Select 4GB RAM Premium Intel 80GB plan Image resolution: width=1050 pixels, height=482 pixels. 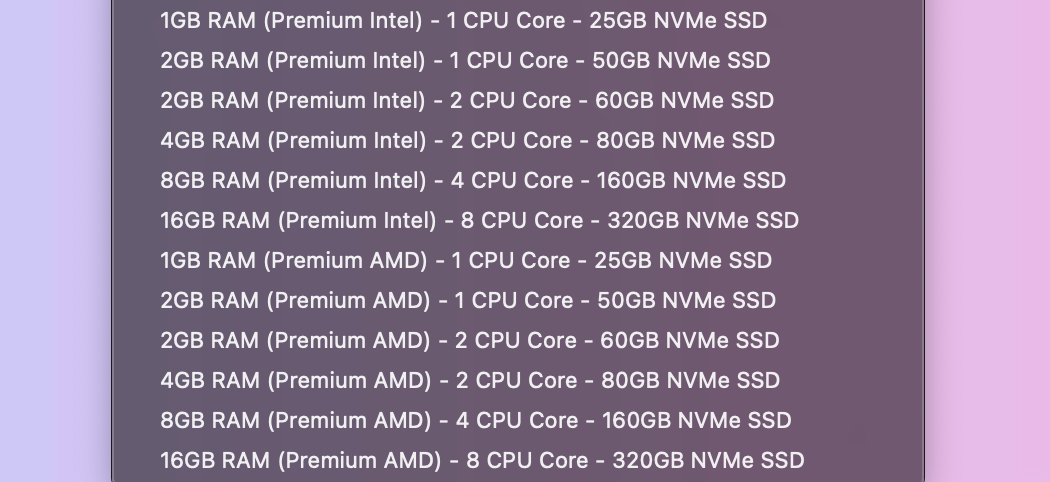point(467,140)
